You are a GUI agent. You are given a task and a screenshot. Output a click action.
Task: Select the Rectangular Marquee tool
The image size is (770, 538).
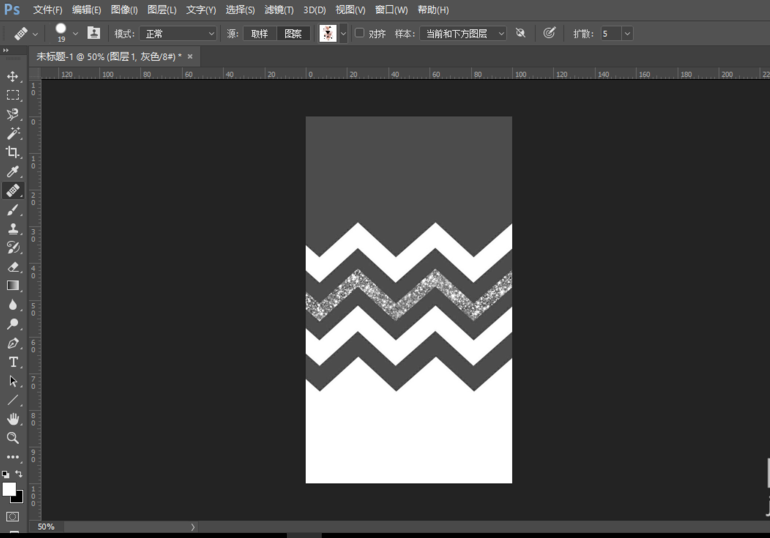tap(13, 95)
